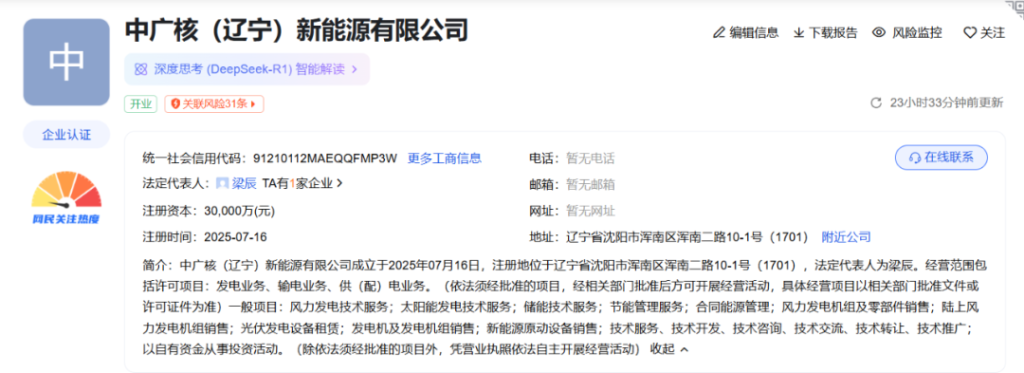Viewport: 1024px width, 373px height.
Task: Click the shield icon on the risk tag
Action: 175,104
